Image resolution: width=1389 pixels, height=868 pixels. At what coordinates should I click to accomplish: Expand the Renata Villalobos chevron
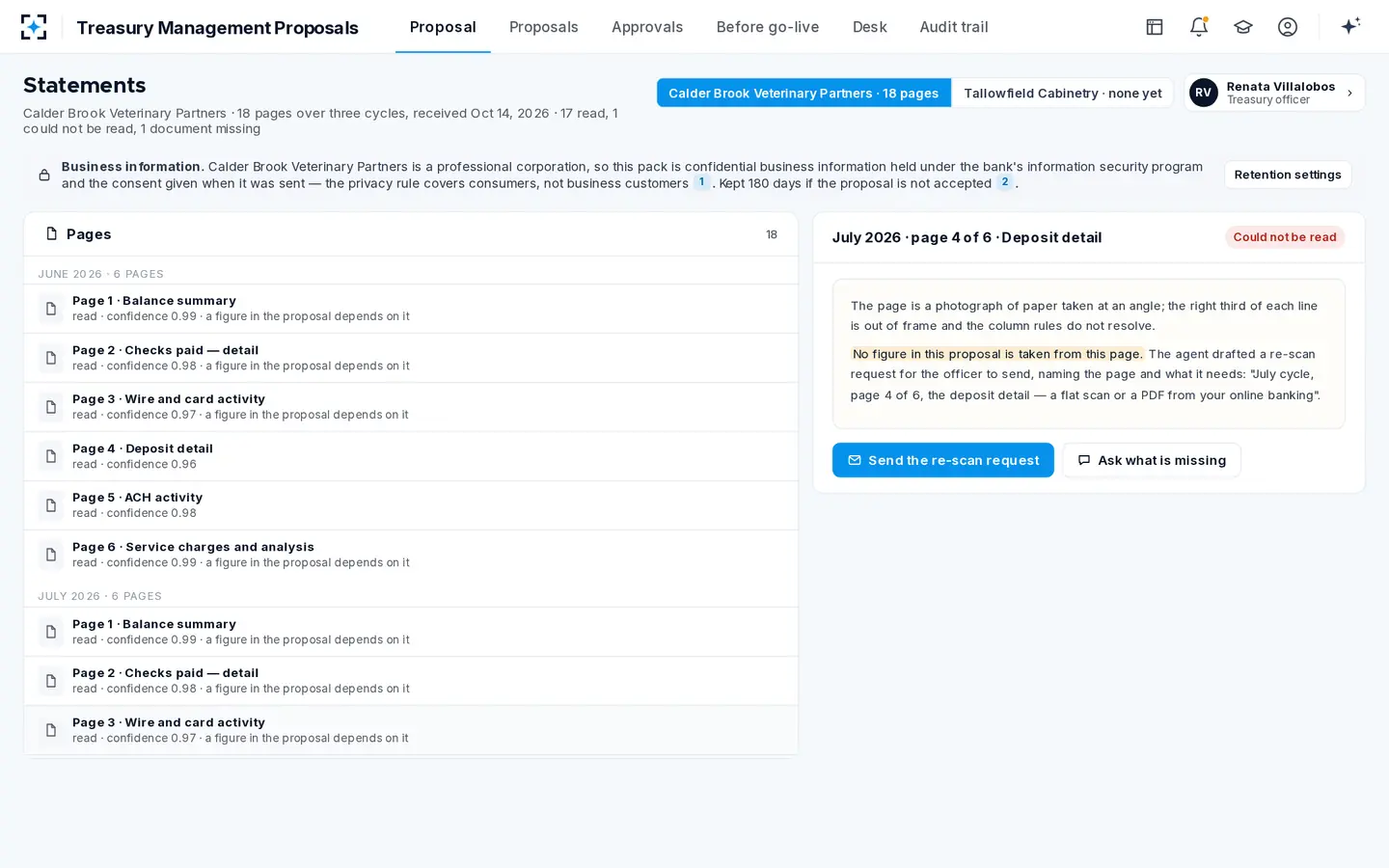point(1349,94)
